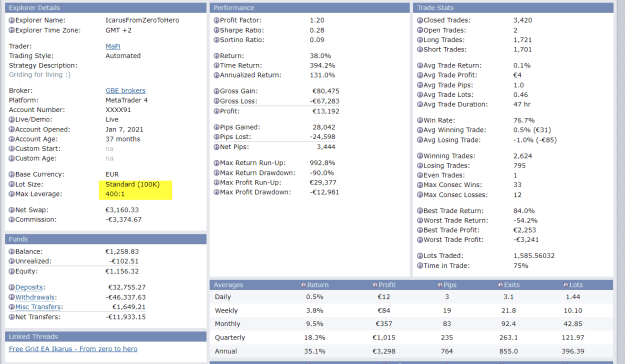Screen dimensions: 625x364
Task: Click the info icon in Averages Pips header
Action: click(440, 285)
